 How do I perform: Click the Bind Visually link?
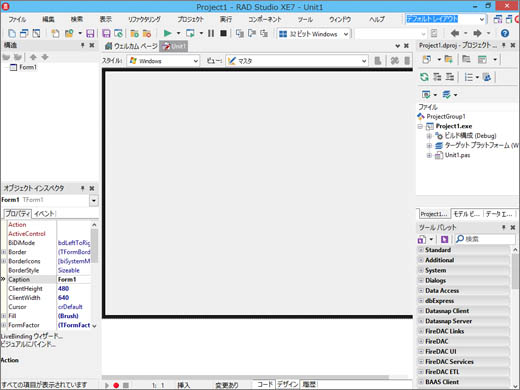(x=28, y=344)
